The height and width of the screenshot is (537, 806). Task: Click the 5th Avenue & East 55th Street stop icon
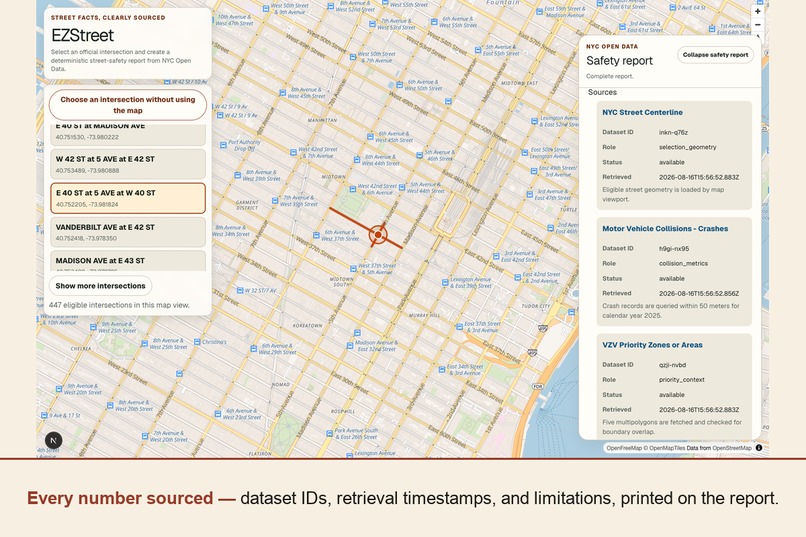478,50
